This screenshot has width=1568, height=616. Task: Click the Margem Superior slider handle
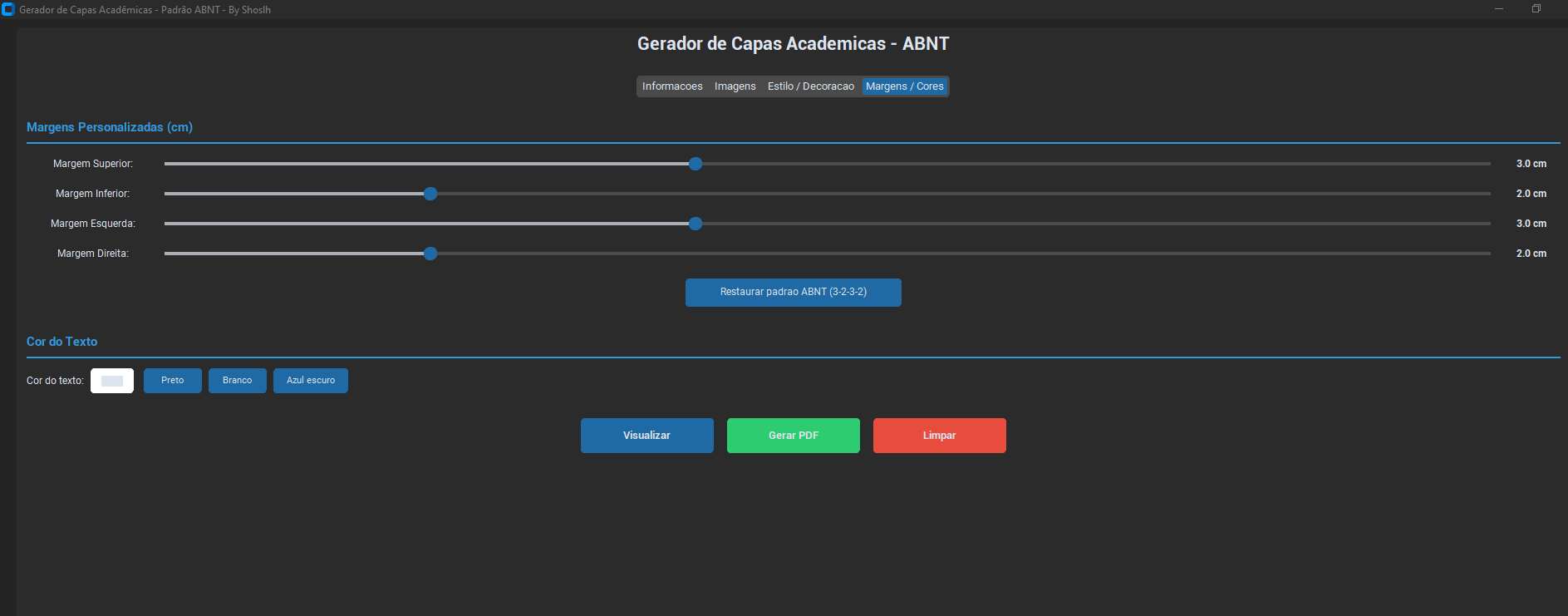point(696,164)
